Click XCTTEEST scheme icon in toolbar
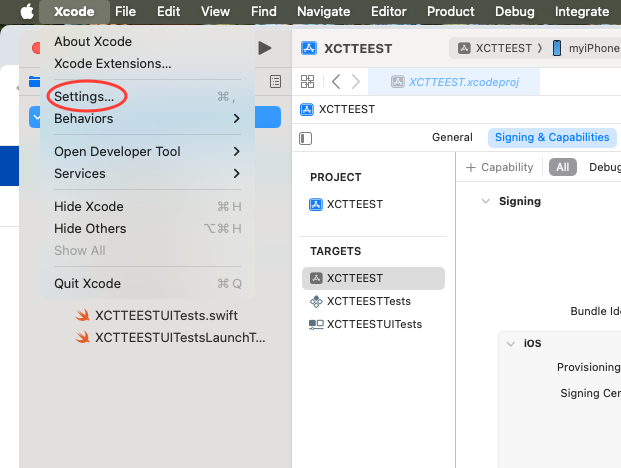The height and width of the screenshot is (468, 621). point(464,48)
